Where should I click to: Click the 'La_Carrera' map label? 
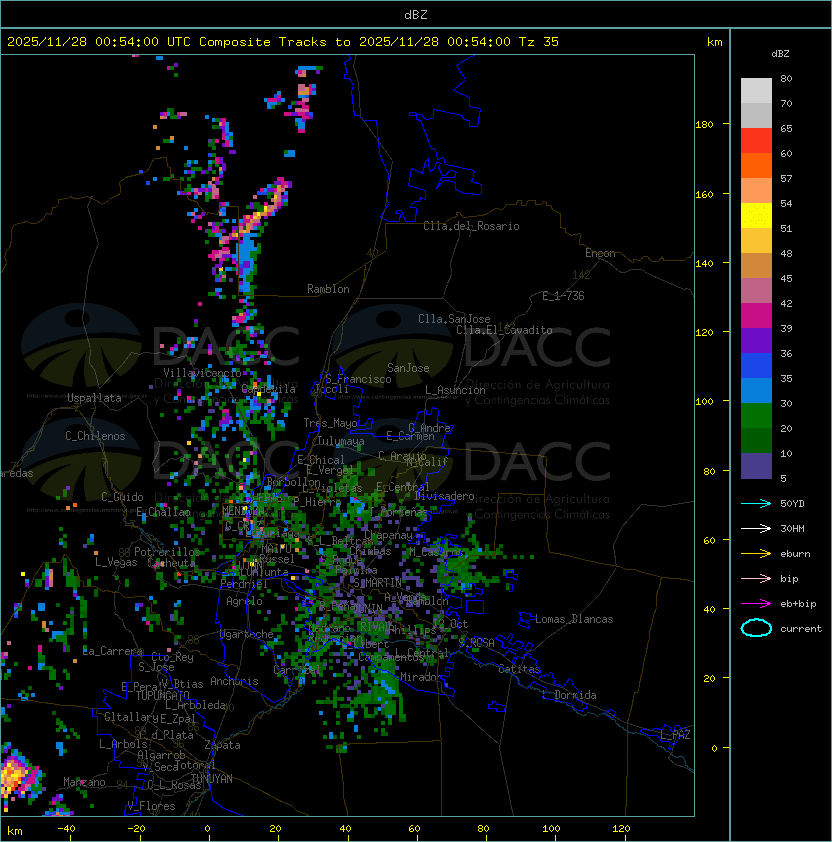[x=113, y=651]
